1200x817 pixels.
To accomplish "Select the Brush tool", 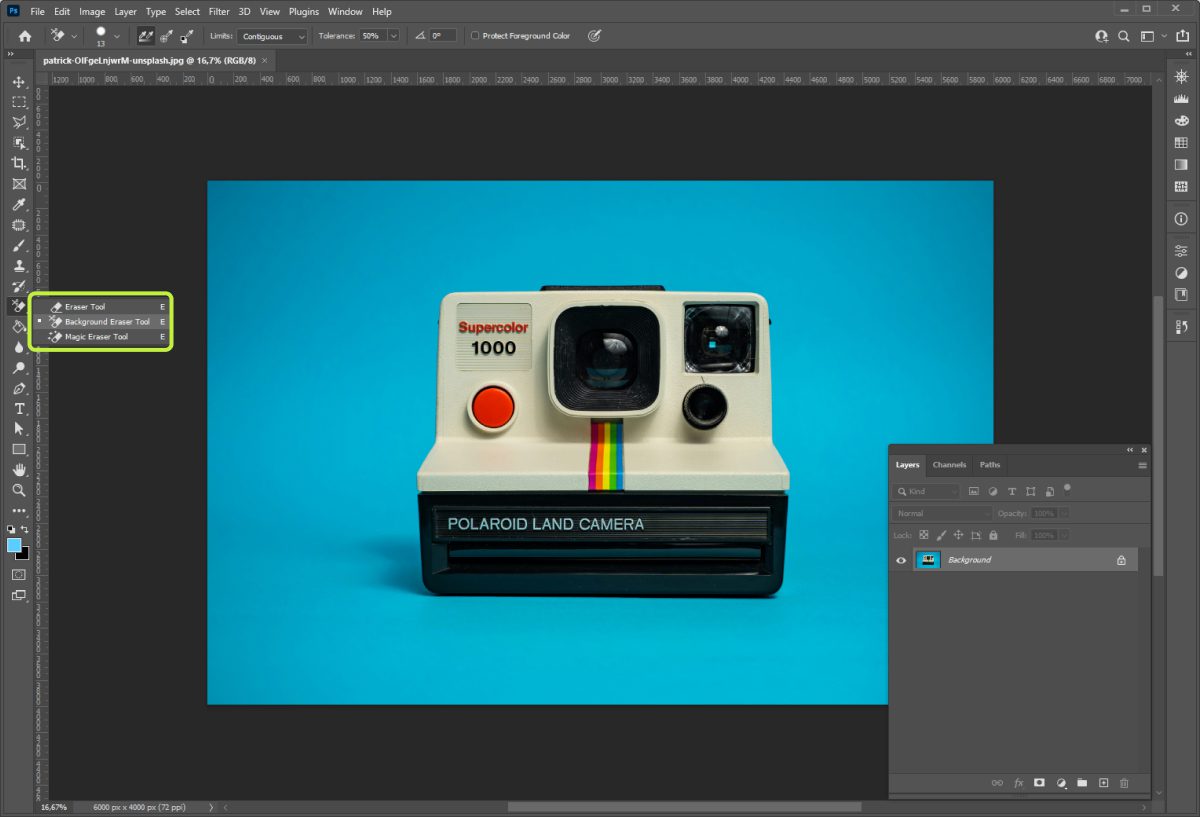I will coord(19,245).
